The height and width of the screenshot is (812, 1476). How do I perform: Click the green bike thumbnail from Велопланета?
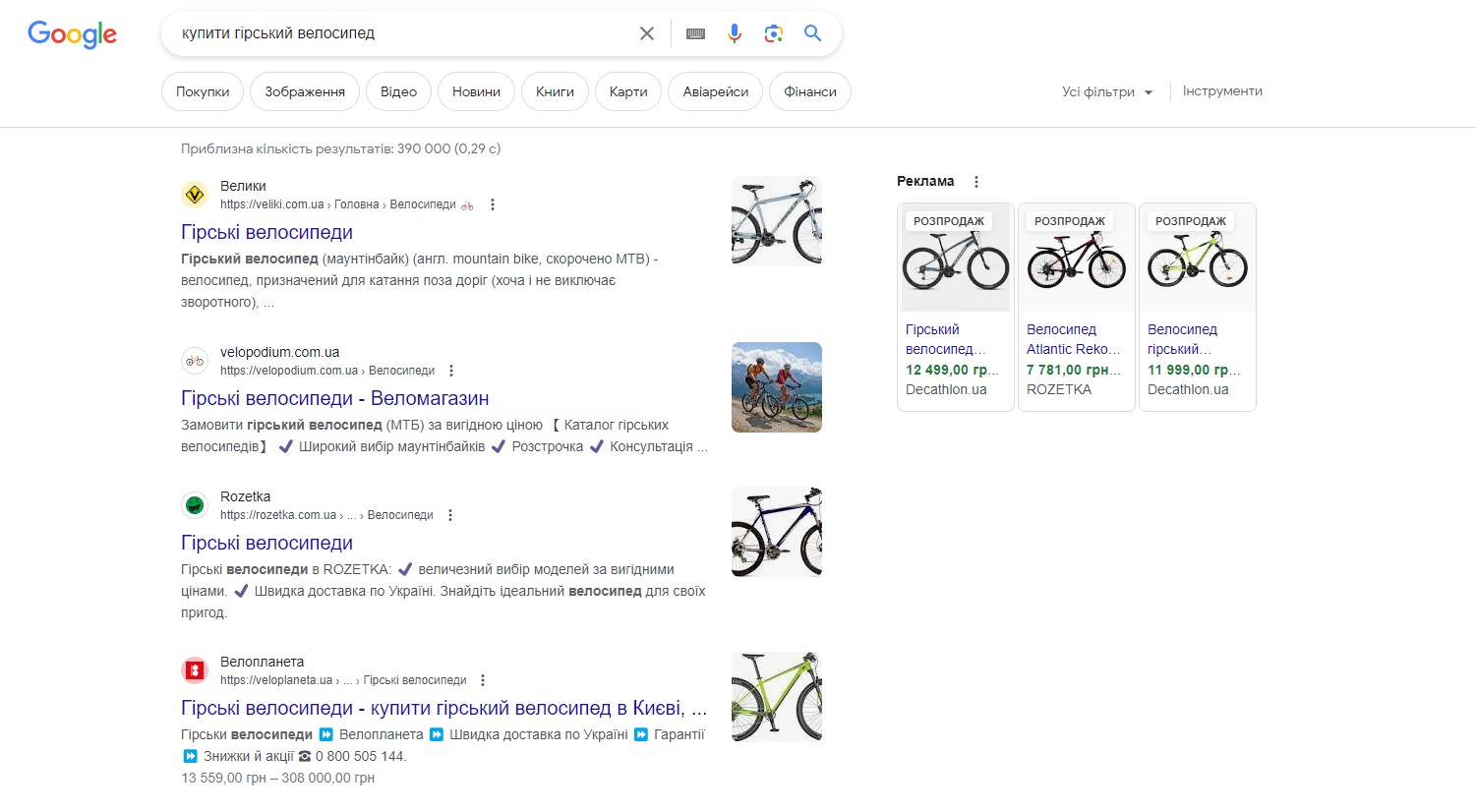[776, 696]
